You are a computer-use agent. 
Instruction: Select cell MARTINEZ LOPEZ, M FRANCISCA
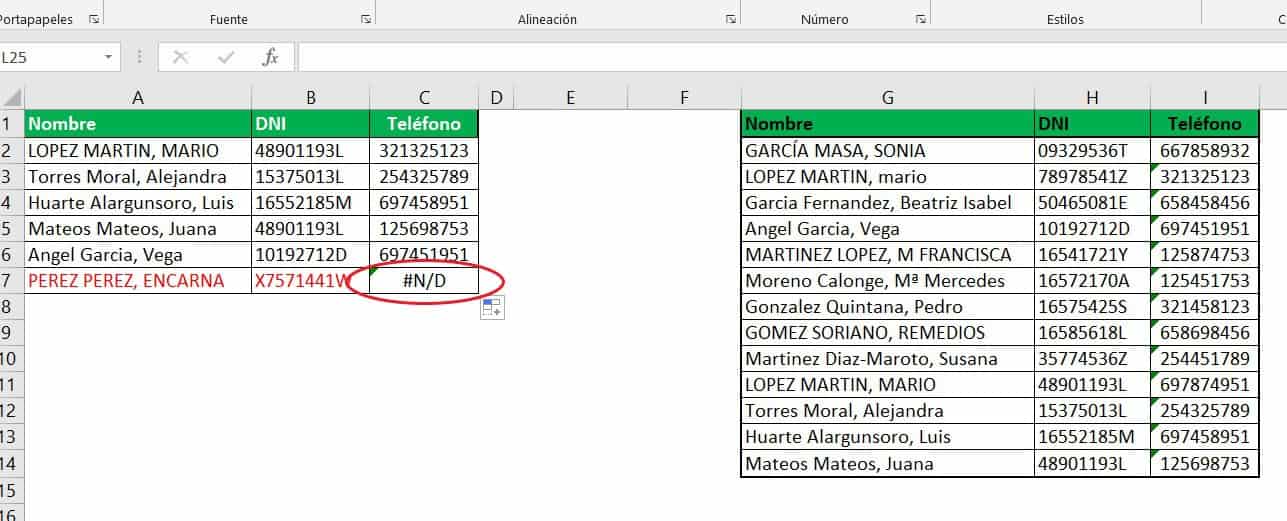[x=888, y=255]
